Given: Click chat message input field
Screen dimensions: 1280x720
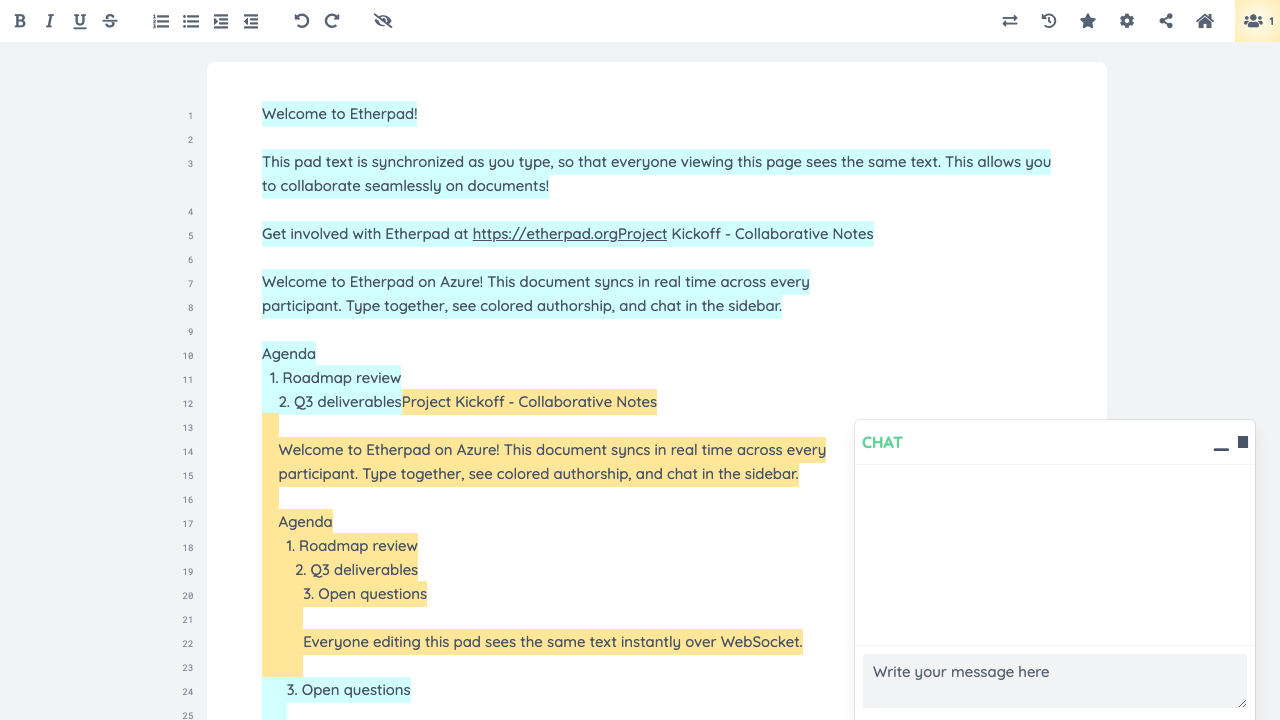Looking at the screenshot, I should pos(1055,681).
